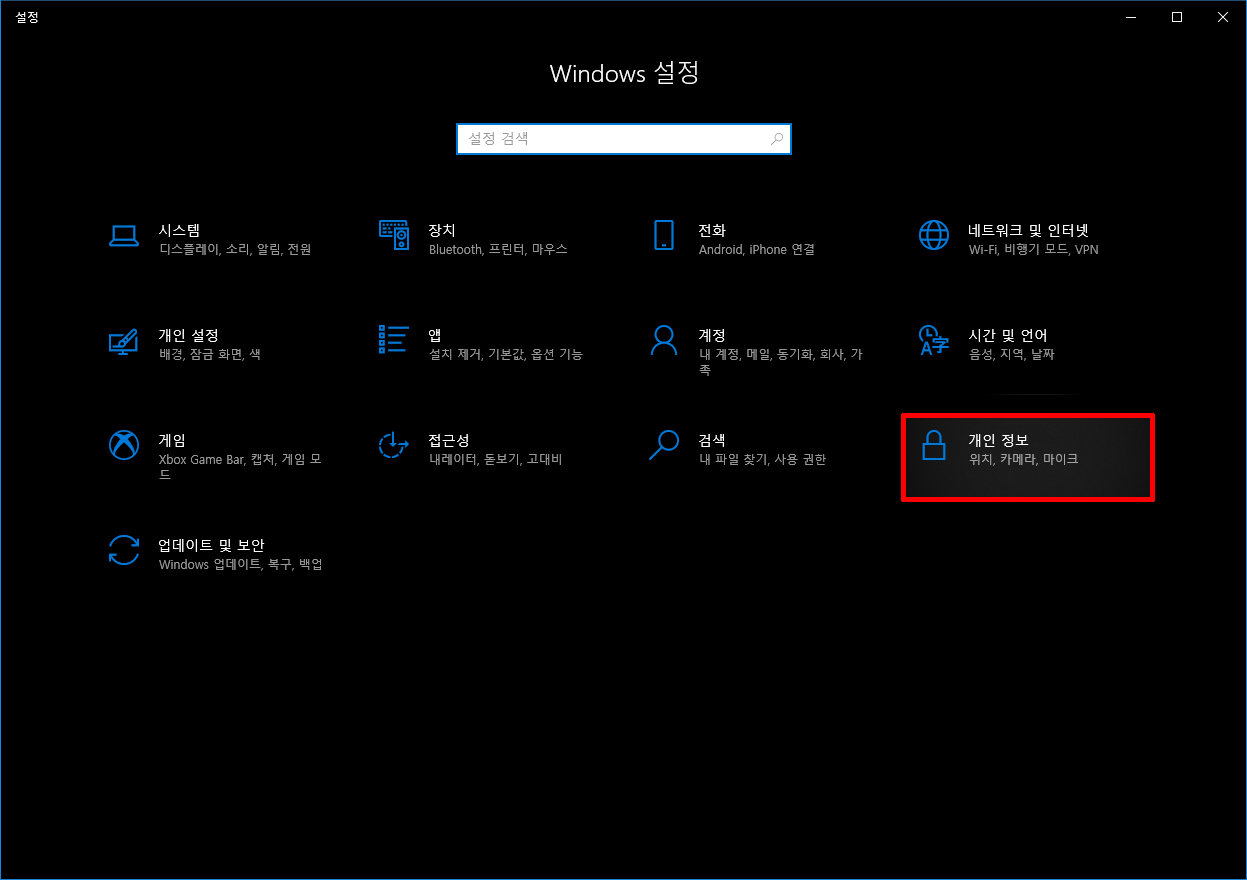Image resolution: width=1247 pixels, height=880 pixels.
Task: Close the 설정 window
Action: click(1223, 17)
